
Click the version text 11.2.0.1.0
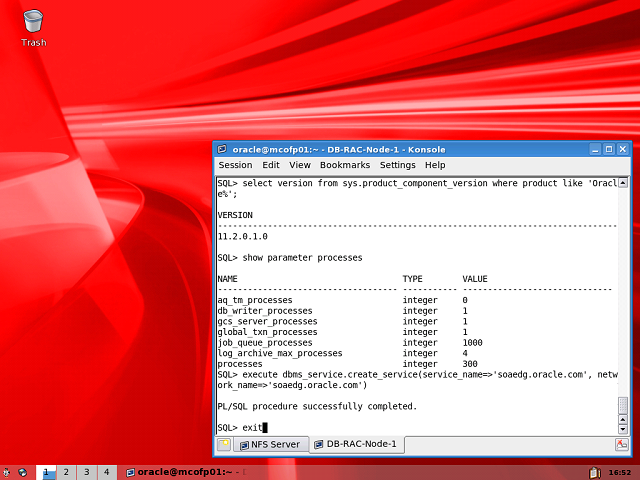pyautogui.click(x=242, y=236)
